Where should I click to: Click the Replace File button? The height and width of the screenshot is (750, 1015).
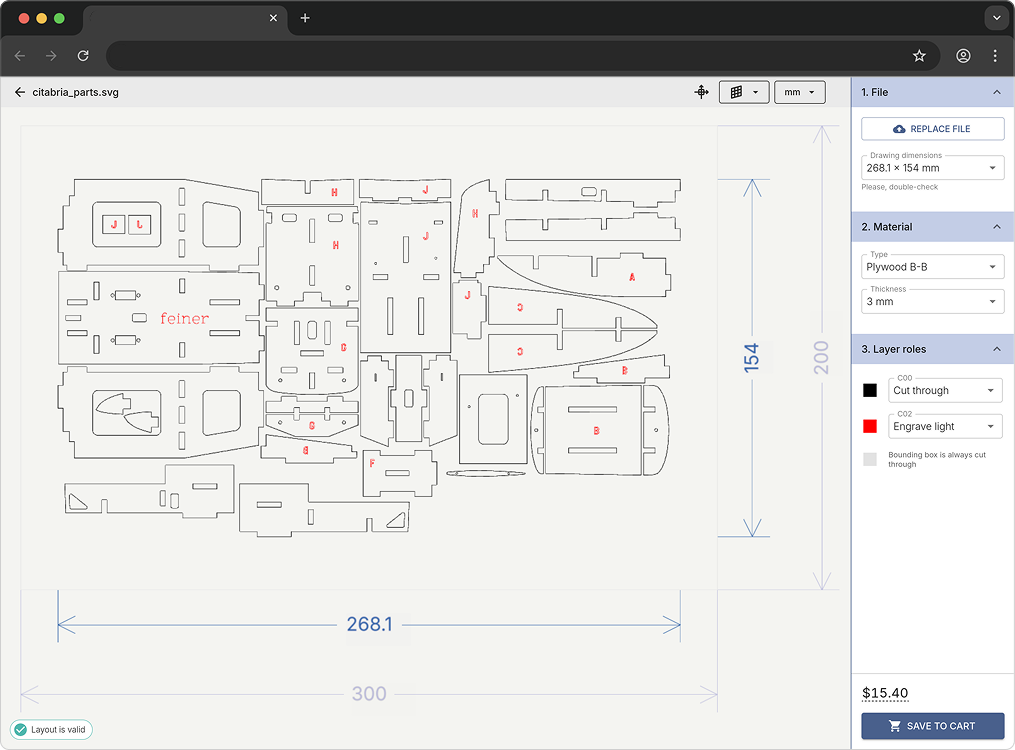(x=932, y=128)
